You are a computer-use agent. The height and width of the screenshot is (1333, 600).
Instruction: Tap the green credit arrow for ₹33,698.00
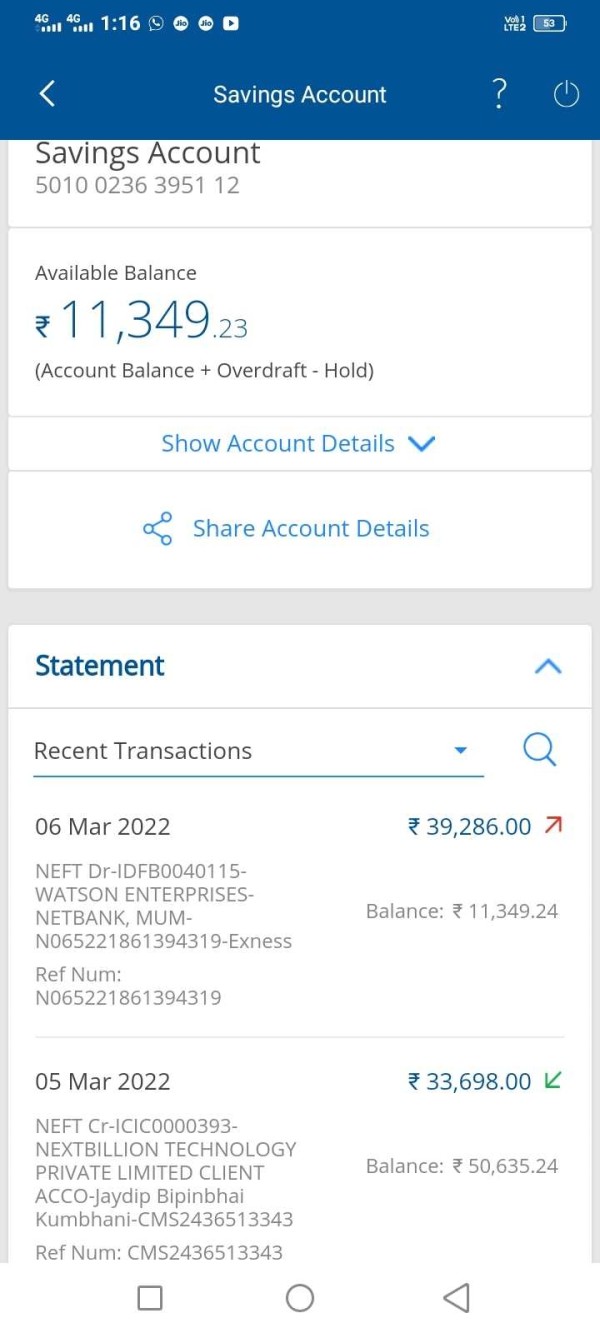tap(553, 1081)
